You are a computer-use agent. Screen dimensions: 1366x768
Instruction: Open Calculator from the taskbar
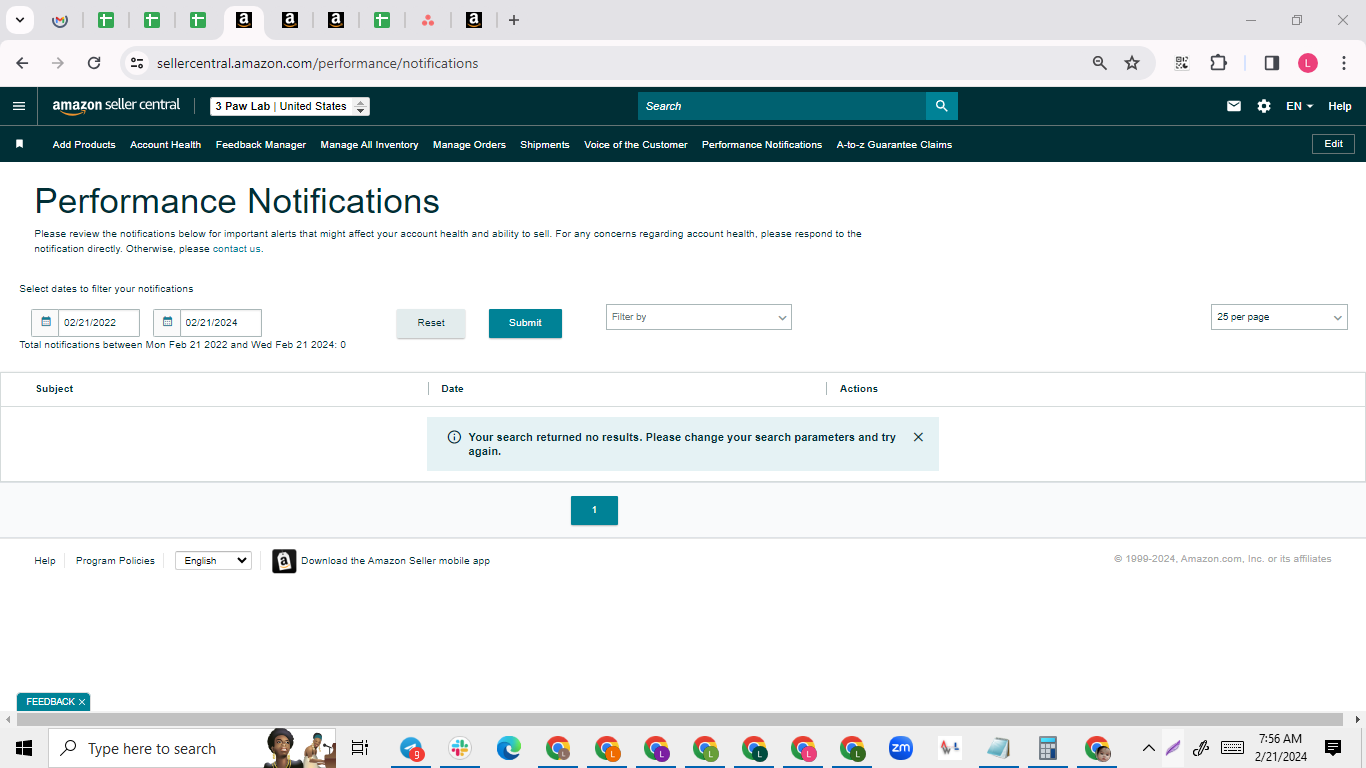tap(1048, 748)
